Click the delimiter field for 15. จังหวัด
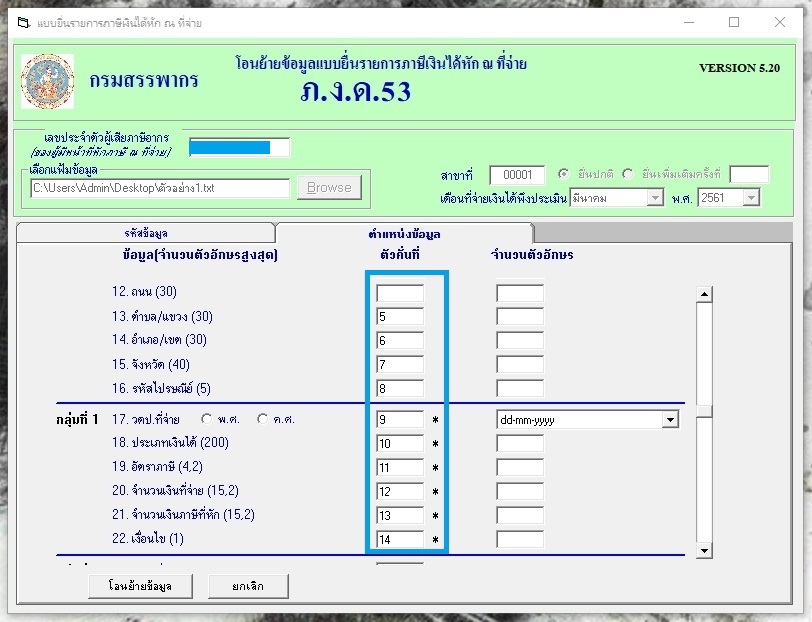 coord(400,365)
